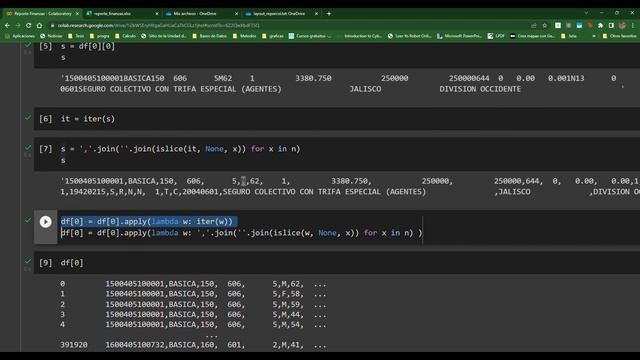The width and height of the screenshot is (640, 360).
Task: Open the graficas bookmark folder
Action: click(x=273, y=36)
